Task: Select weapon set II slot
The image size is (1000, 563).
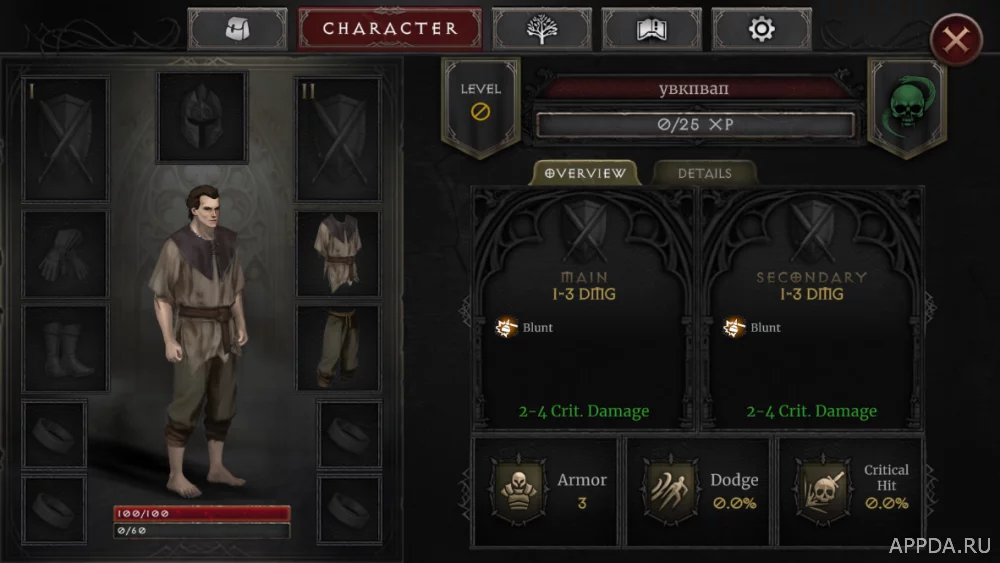Action: click(339, 139)
